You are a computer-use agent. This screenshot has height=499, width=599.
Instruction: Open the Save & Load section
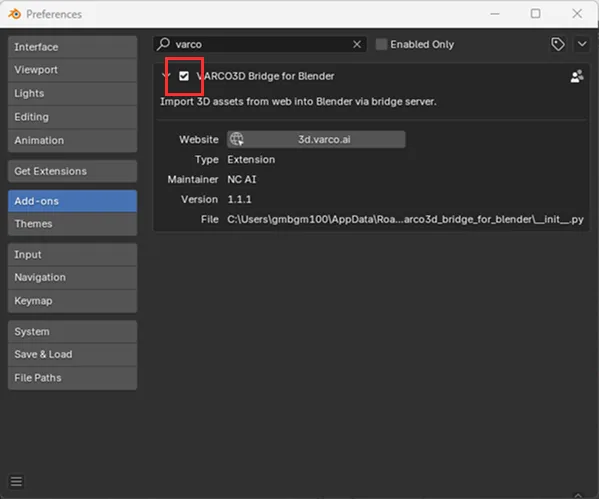pos(72,355)
